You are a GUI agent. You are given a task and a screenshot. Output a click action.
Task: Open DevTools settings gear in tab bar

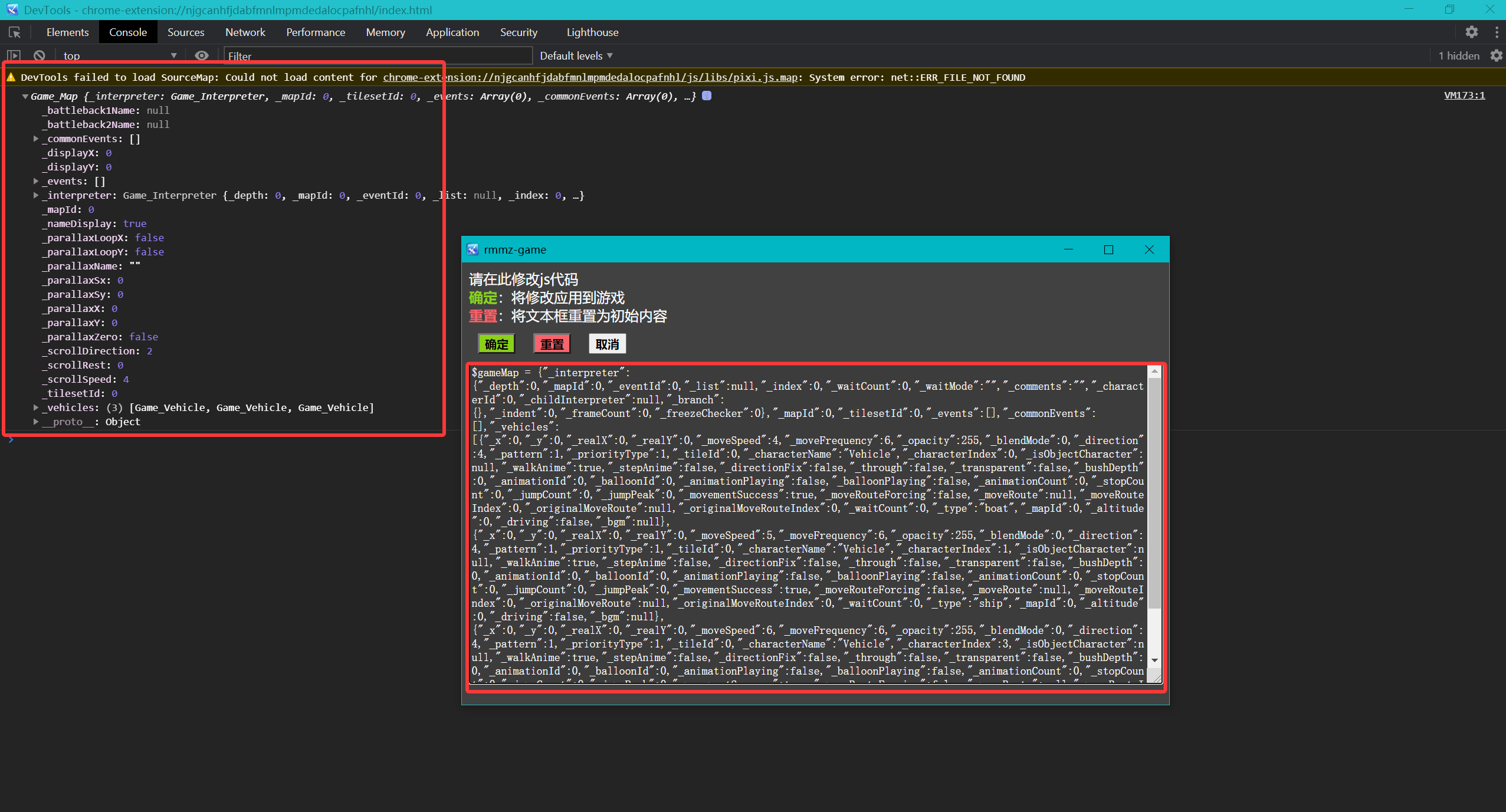click(1471, 32)
